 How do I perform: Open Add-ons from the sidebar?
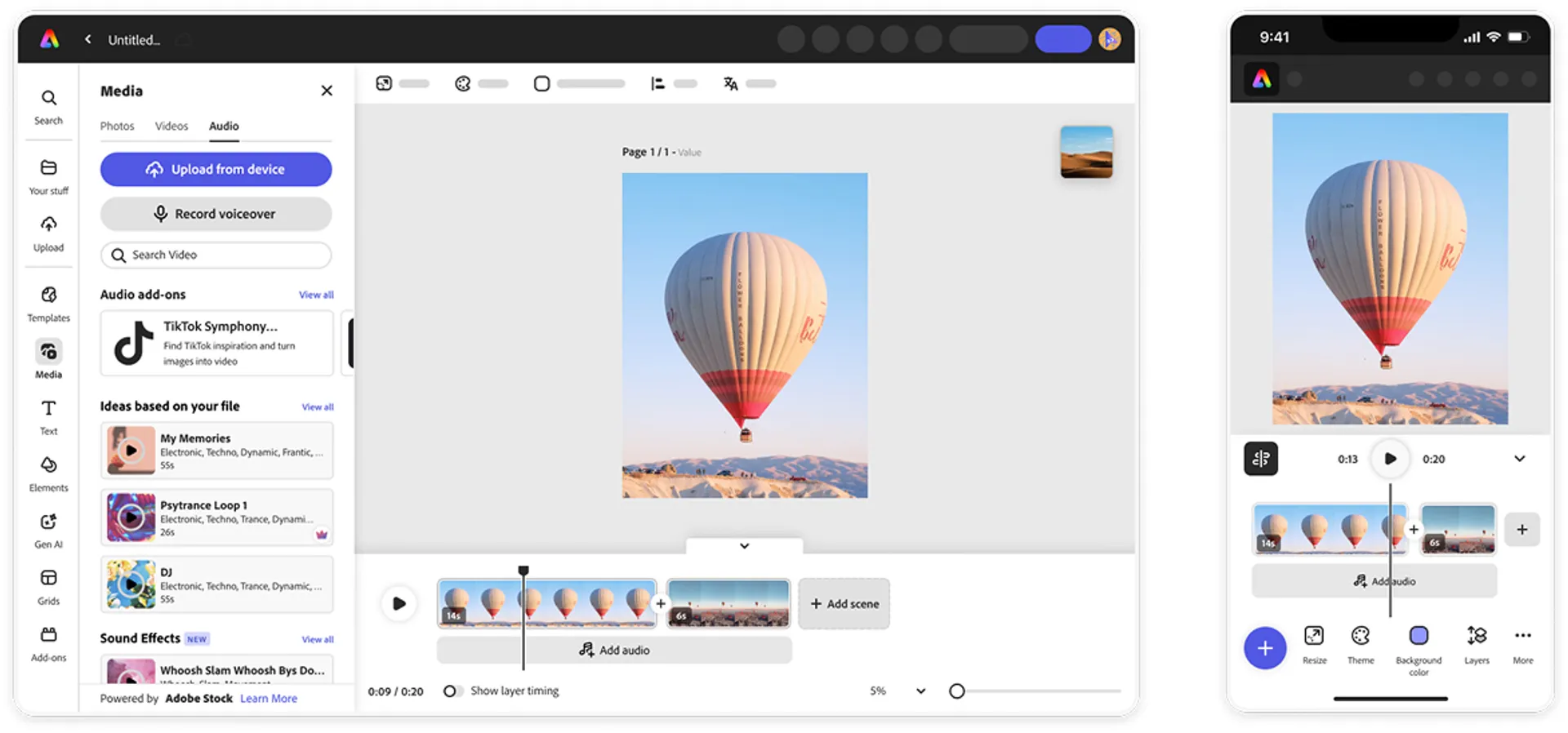click(x=48, y=642)
